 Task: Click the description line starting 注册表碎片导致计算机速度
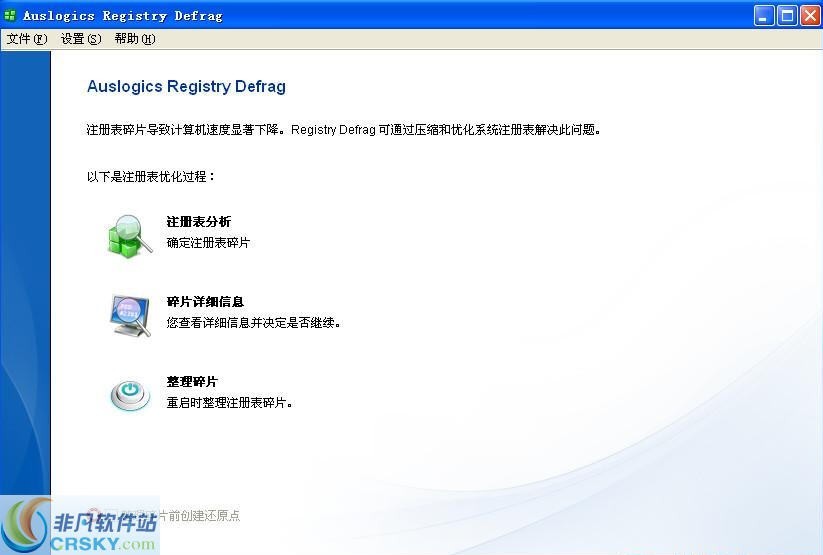(x=344, y=130)
